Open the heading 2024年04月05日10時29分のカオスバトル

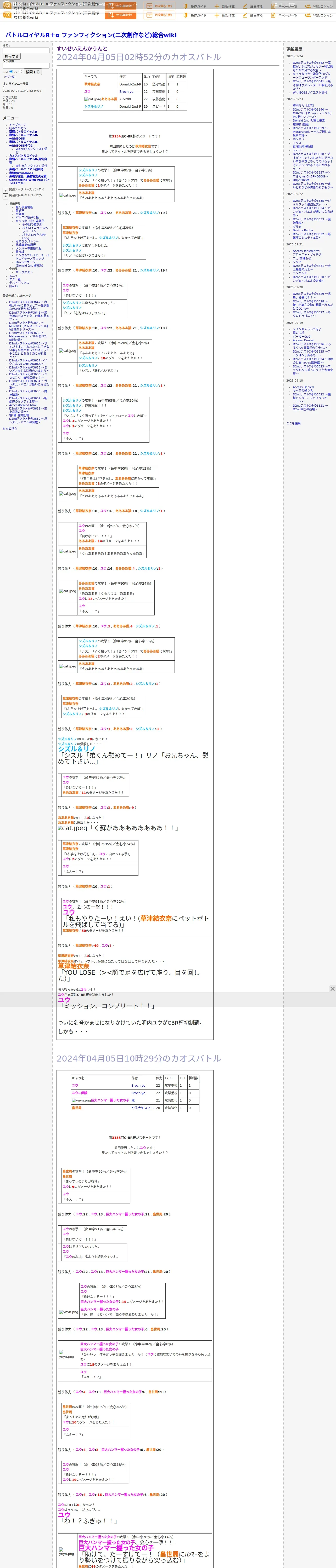pyautogui.click(x=139, y=1058)
